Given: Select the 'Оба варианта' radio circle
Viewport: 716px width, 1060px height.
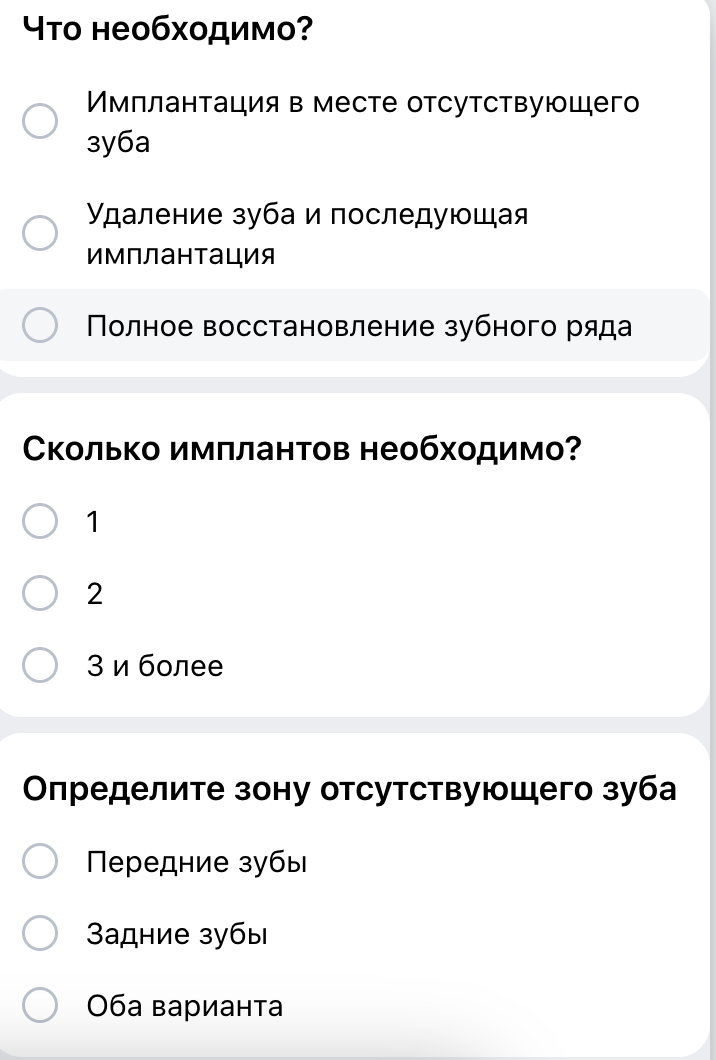Looking at the screenshot, I should pos(40,1006).
